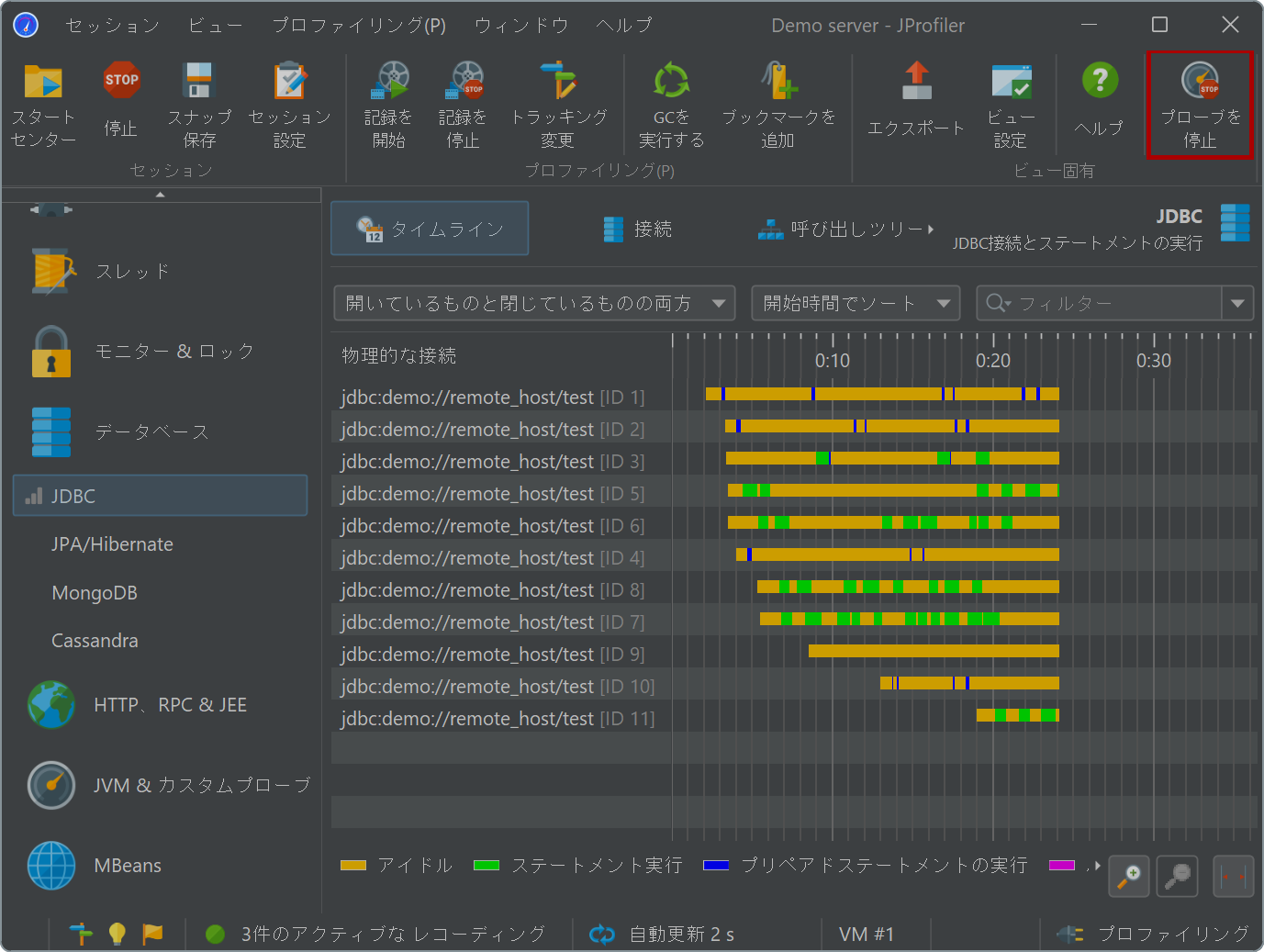Select Cassandra probe in sidebar
Screen dimensions: 1264x952
[95, 641]
